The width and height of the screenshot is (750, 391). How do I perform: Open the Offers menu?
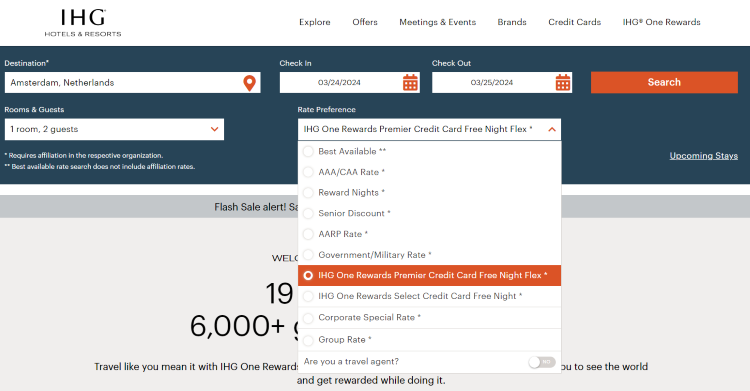click(x=365, y=22)
